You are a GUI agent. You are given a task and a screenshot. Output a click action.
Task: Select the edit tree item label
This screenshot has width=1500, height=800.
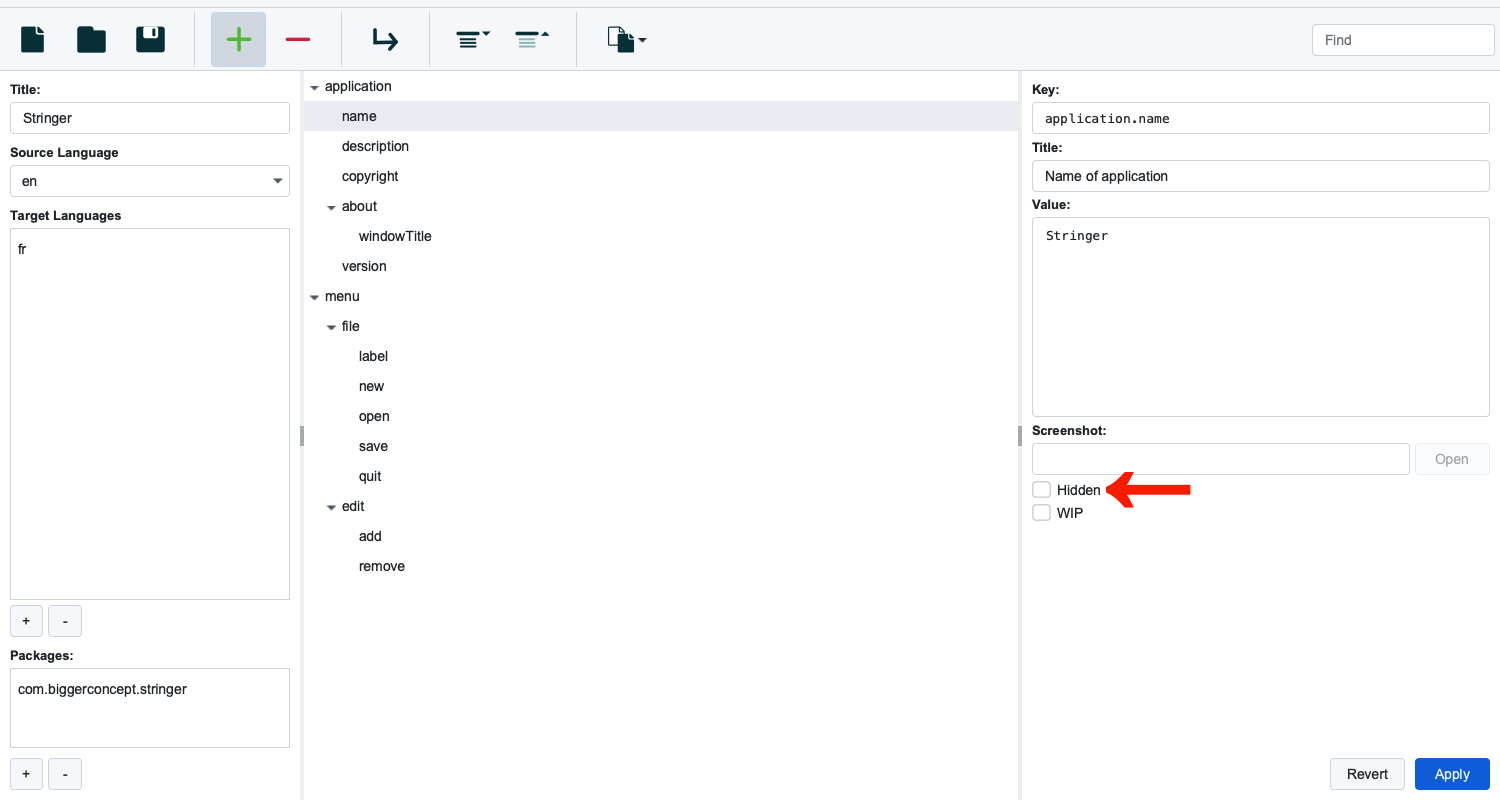[353, 506]
